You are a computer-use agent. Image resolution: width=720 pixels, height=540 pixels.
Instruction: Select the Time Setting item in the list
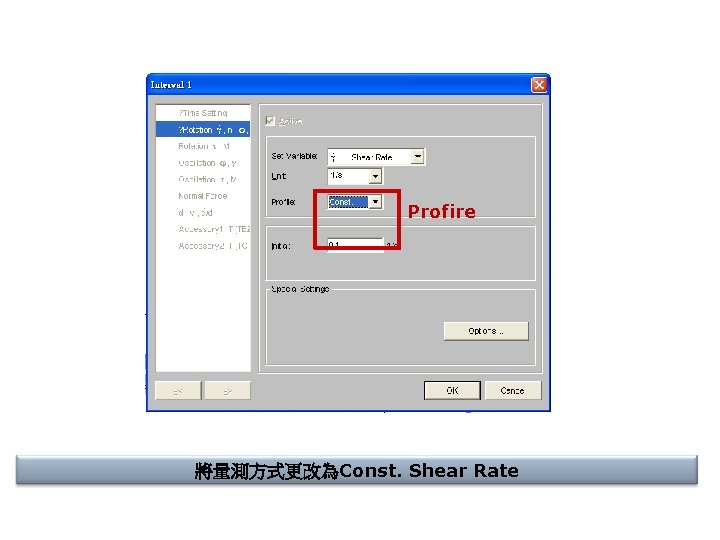click(x=203, y=113)
